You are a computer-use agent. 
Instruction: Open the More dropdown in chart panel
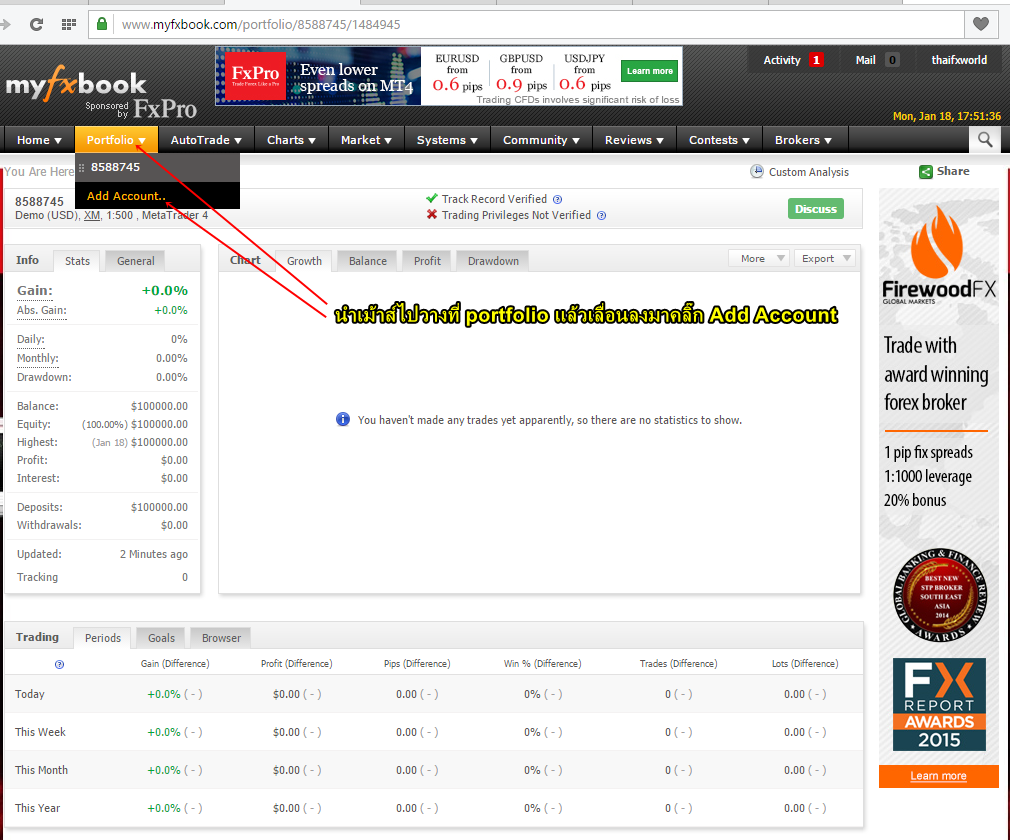pos(759,258)
